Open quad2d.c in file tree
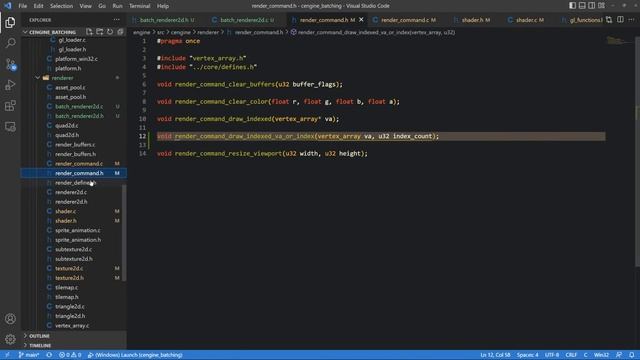The width and height of the screenshot is (640, 360). pyautogui.click(x=67, y=125)
